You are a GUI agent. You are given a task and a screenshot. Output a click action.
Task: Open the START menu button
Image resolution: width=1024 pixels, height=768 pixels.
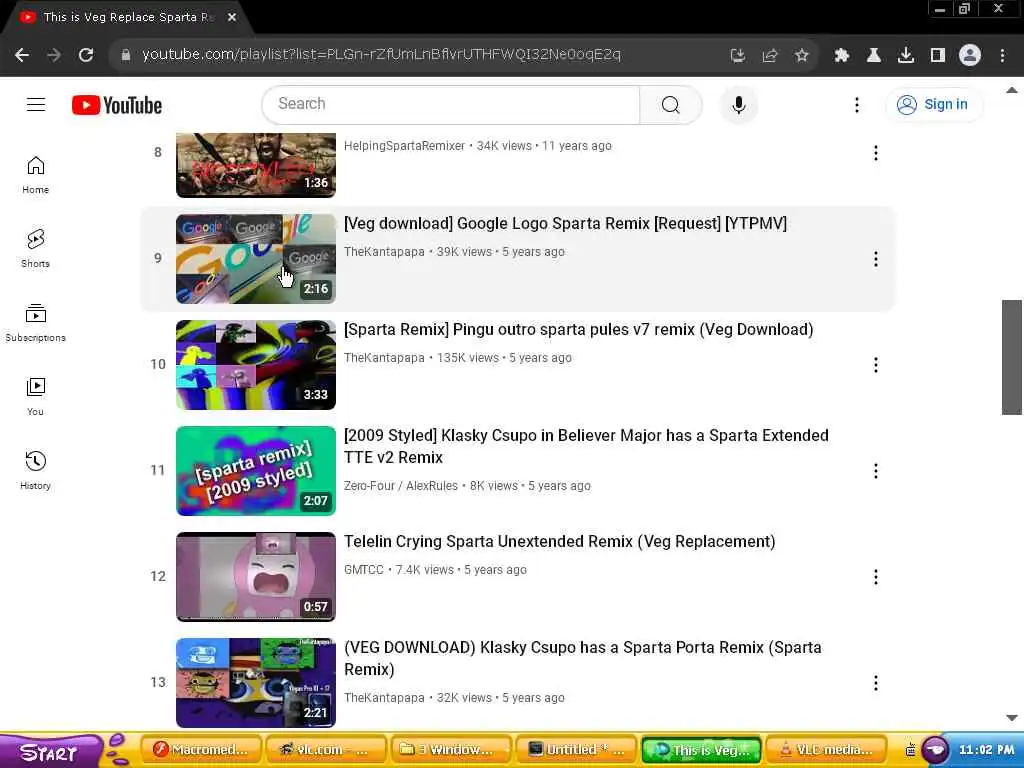[x=51, y=751]
